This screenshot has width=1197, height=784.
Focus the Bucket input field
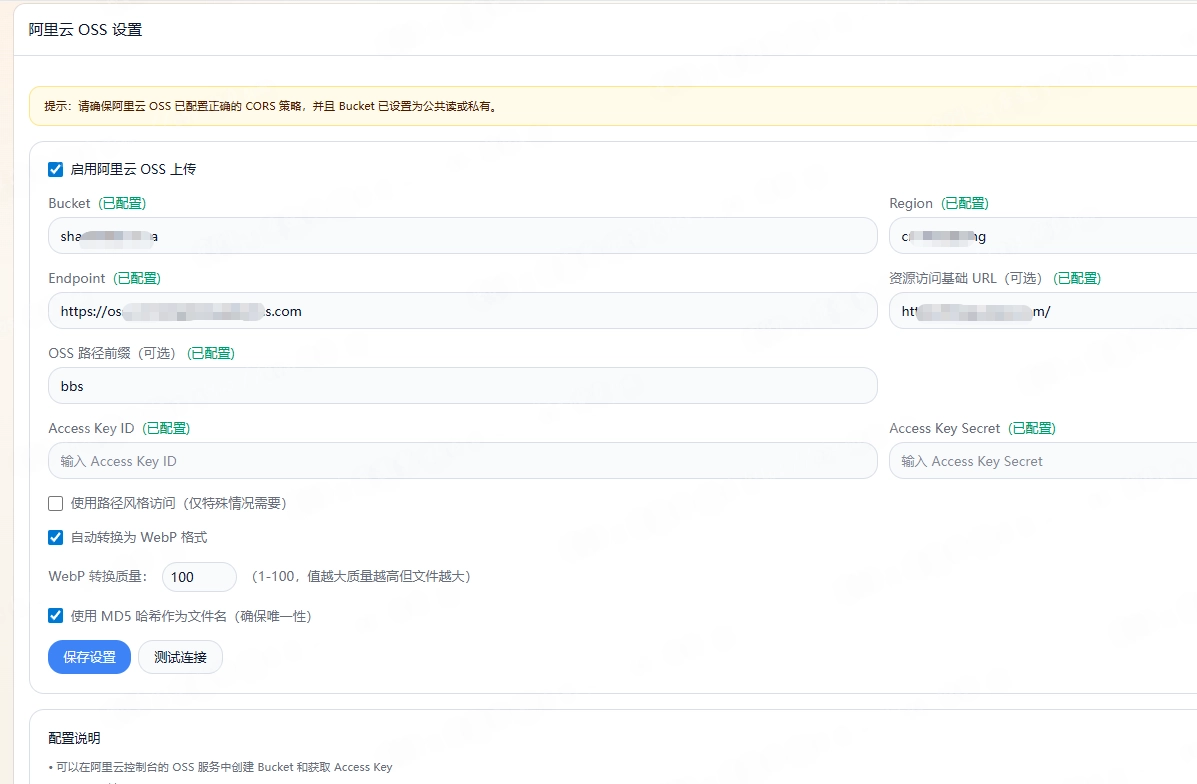(463, 236)
